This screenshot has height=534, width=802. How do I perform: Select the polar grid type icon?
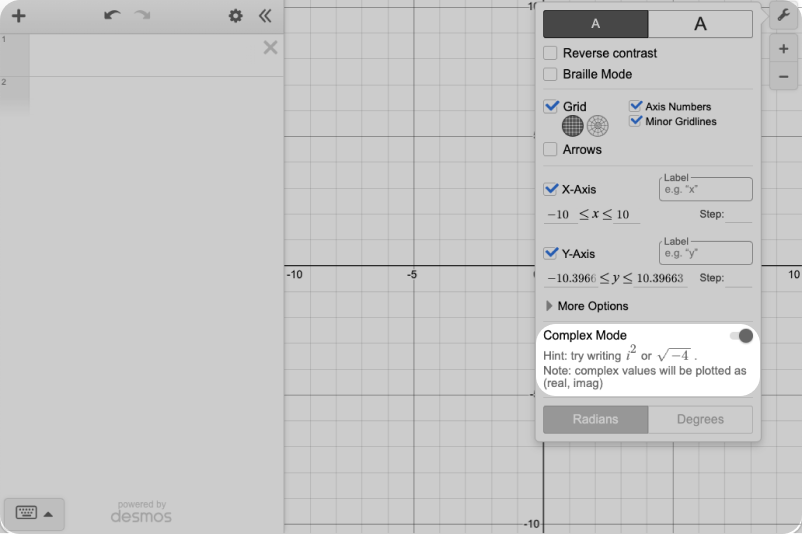click(598, 126)
